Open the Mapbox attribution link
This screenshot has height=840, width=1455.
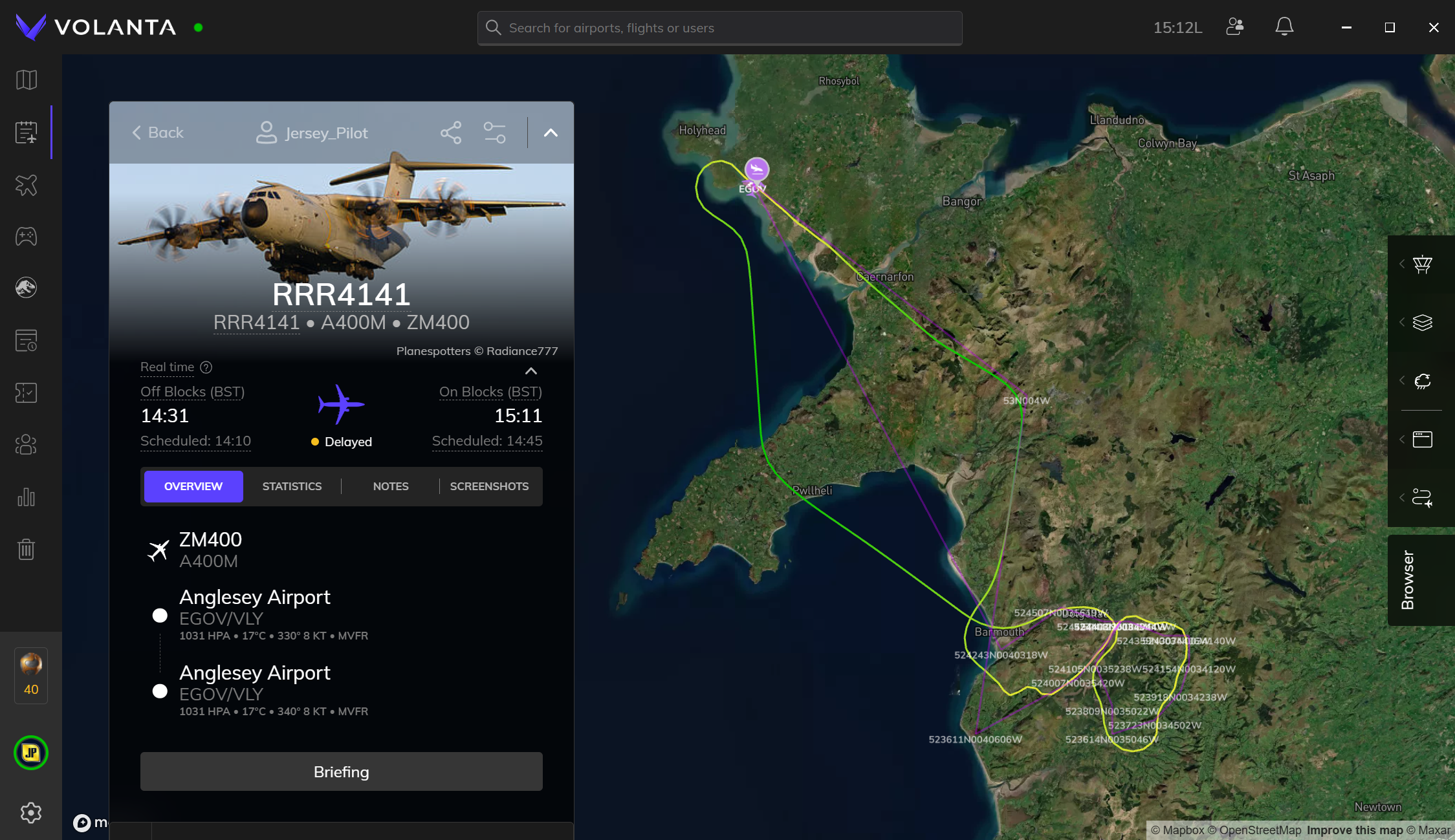pos(1177,830)
